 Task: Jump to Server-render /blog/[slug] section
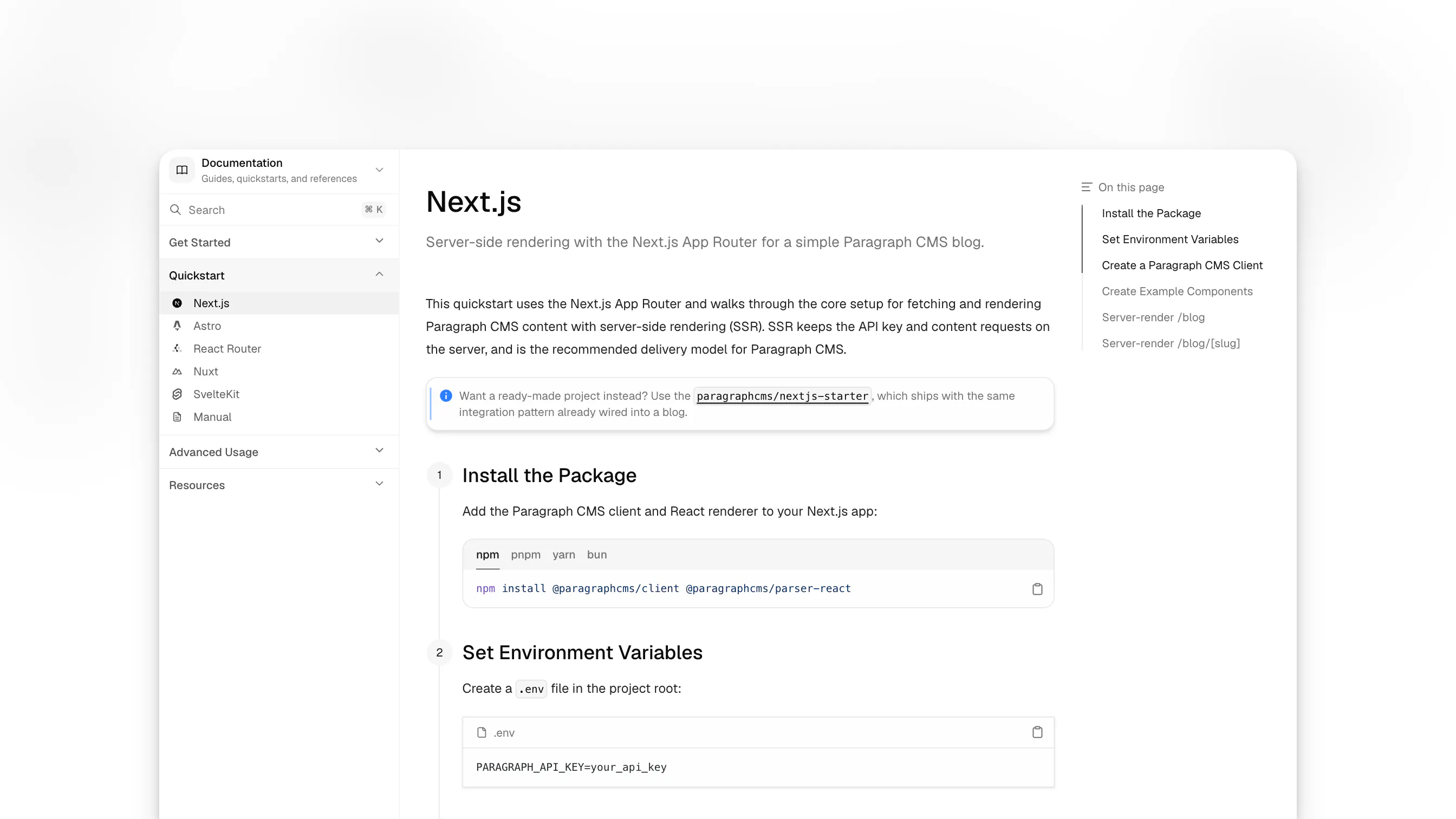(1171, 343)
